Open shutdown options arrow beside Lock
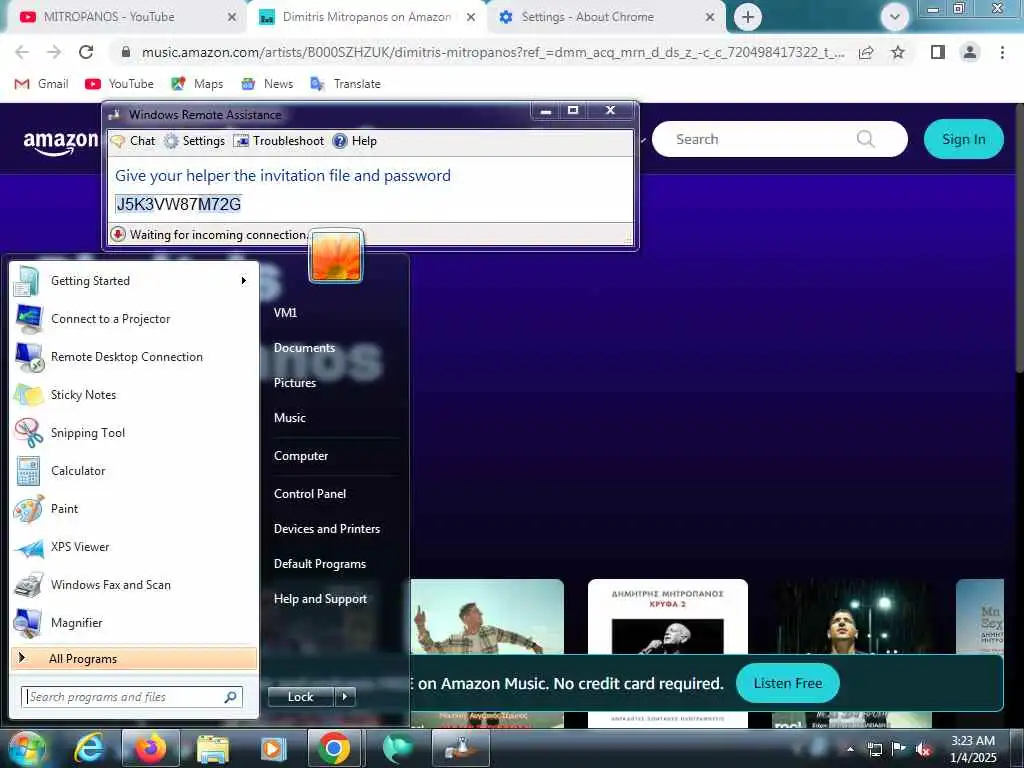This screenshot has width=1024, height=768. [345, 697]
